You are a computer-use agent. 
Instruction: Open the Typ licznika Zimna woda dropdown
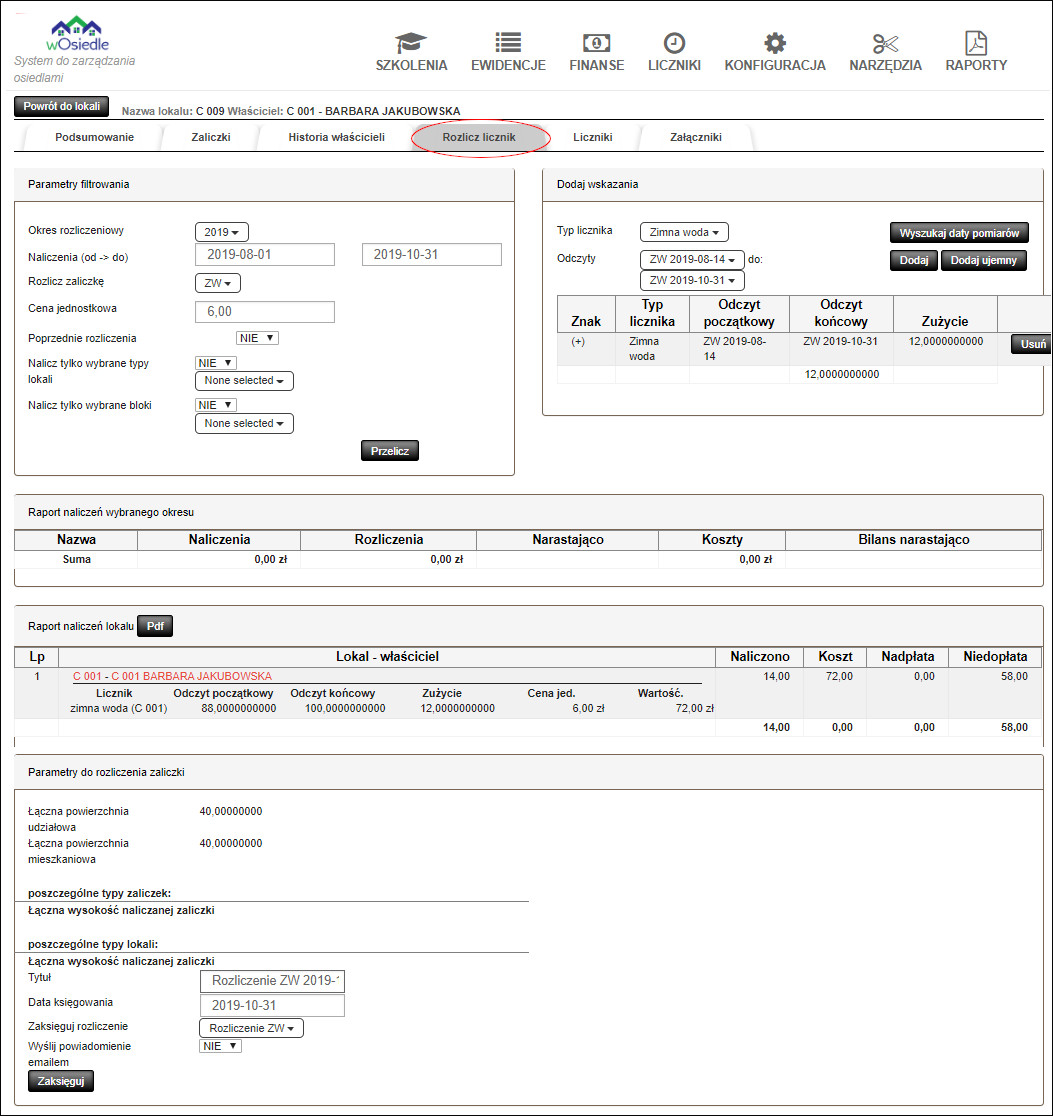tap(684, 232)
